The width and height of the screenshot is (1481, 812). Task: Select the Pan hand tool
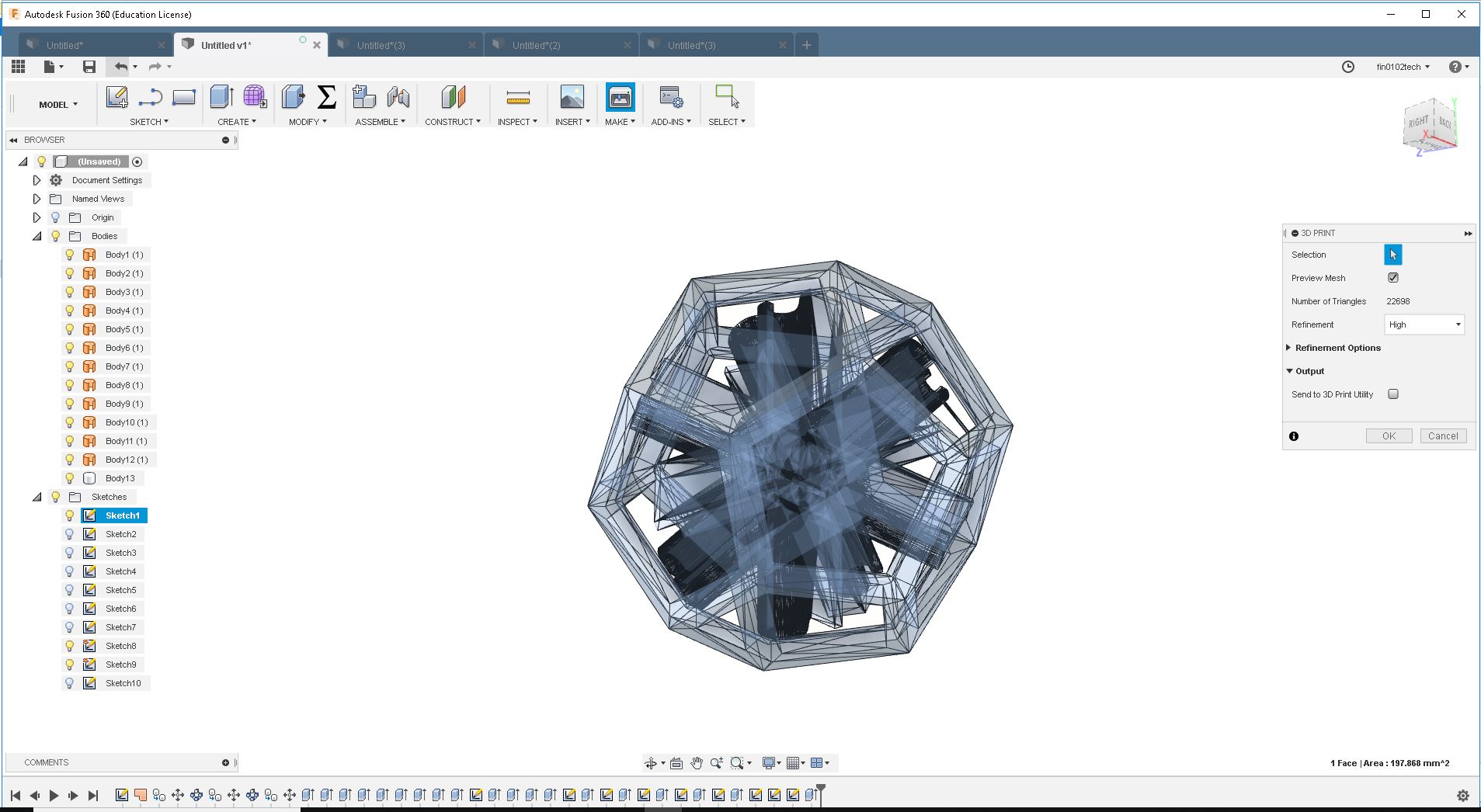(697, 763)
